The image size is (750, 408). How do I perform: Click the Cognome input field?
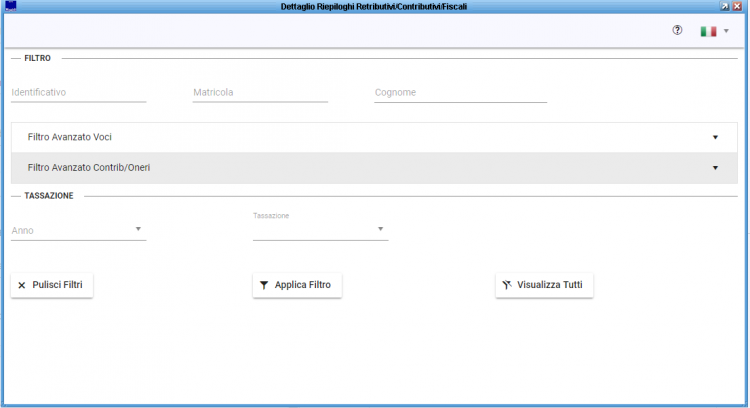click(461, 93)
